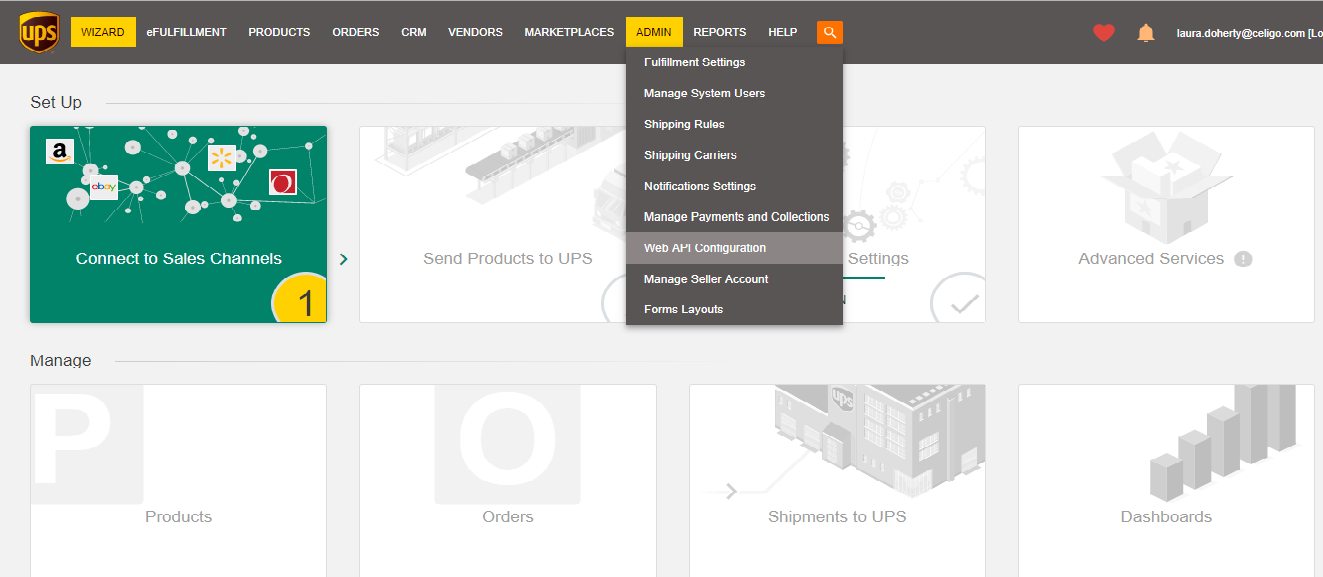Open the HELP menu
This screenshot has width=1323, height=577.
pyautogui.click(x=783, y=32)
